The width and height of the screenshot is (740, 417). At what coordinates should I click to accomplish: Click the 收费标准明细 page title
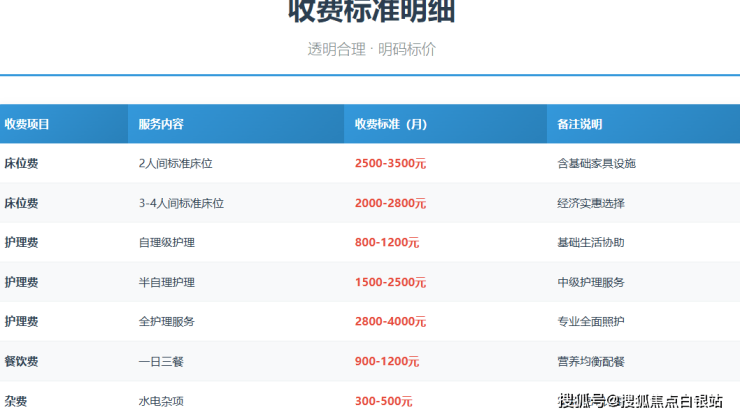point(371,12)
